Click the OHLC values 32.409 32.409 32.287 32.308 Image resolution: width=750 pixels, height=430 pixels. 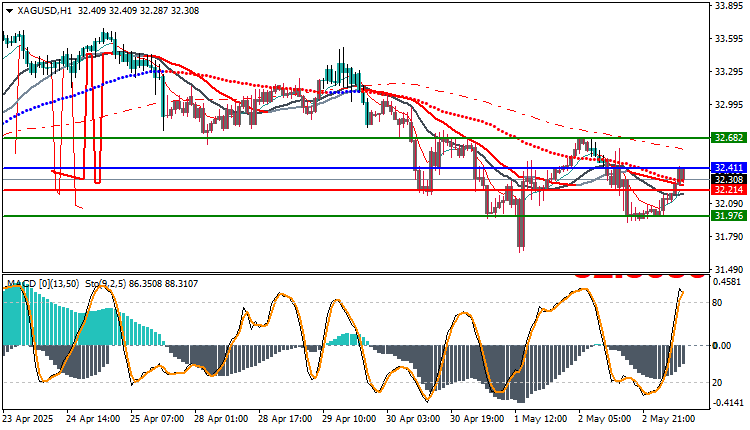pos(138,11)
